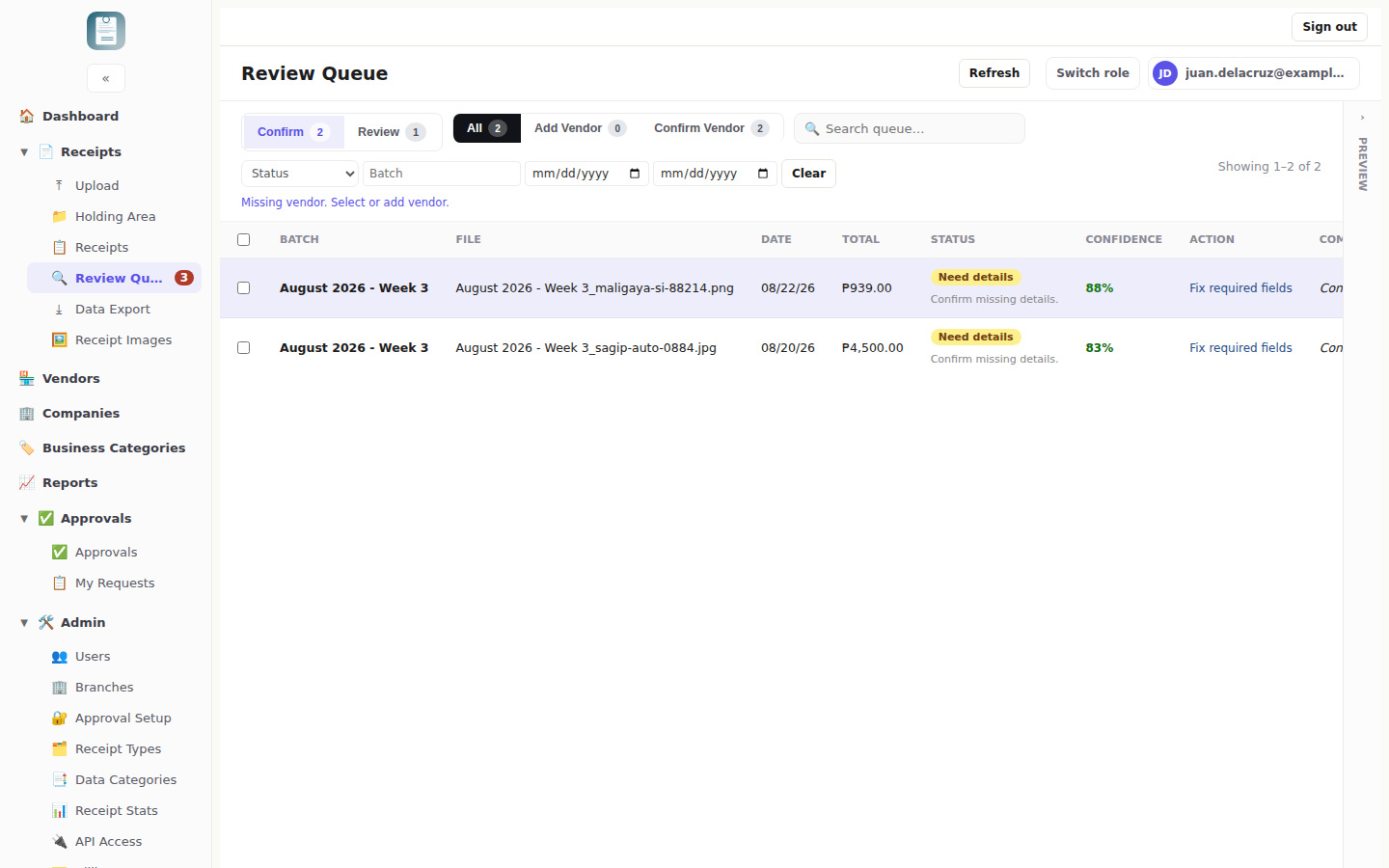Select the Confirm Vendor filter tab
Image resolution: width=1389 pixels, height=868 pixels.
click(712, 128)
